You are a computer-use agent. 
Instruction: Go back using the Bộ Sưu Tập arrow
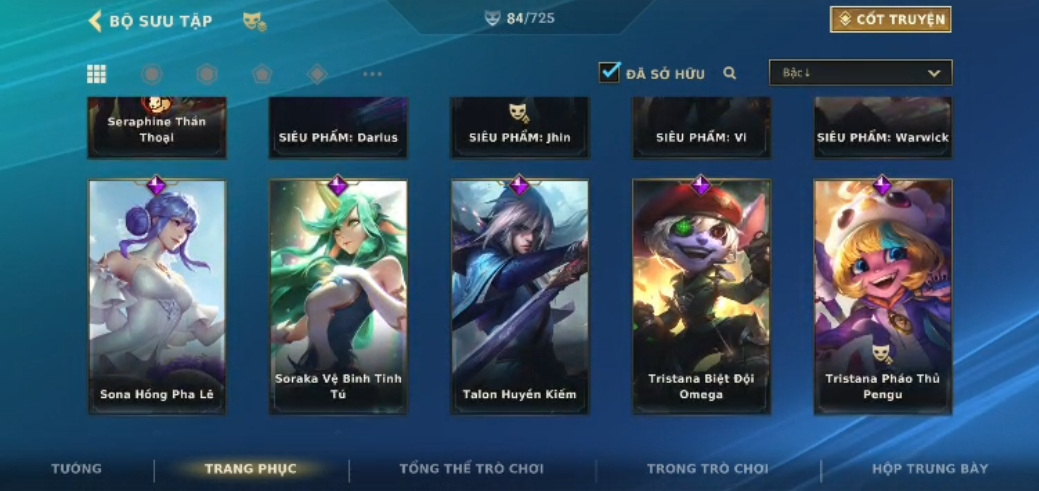point(95,21)
